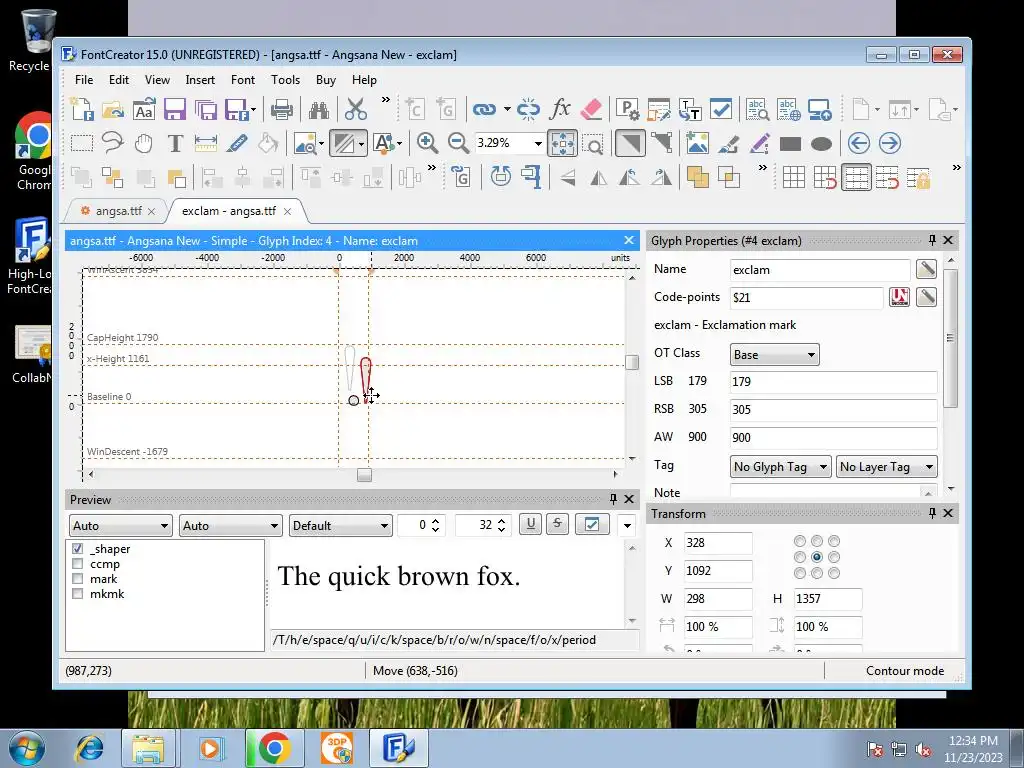Select the center transform origin radio button
Image resolution: width=1024 pixels, height=768 pixels.
817,557
